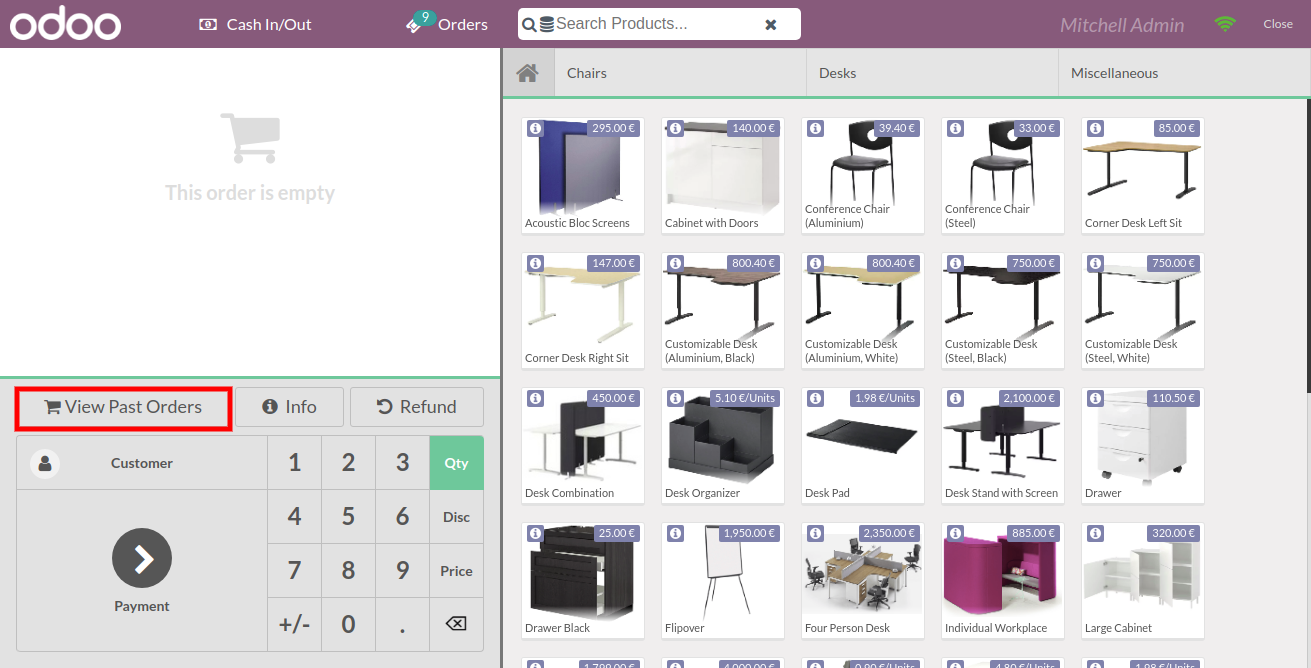Activate Qty mode on numpad
Viewport: 1311px width, 668px height.
tap(456, 463)
